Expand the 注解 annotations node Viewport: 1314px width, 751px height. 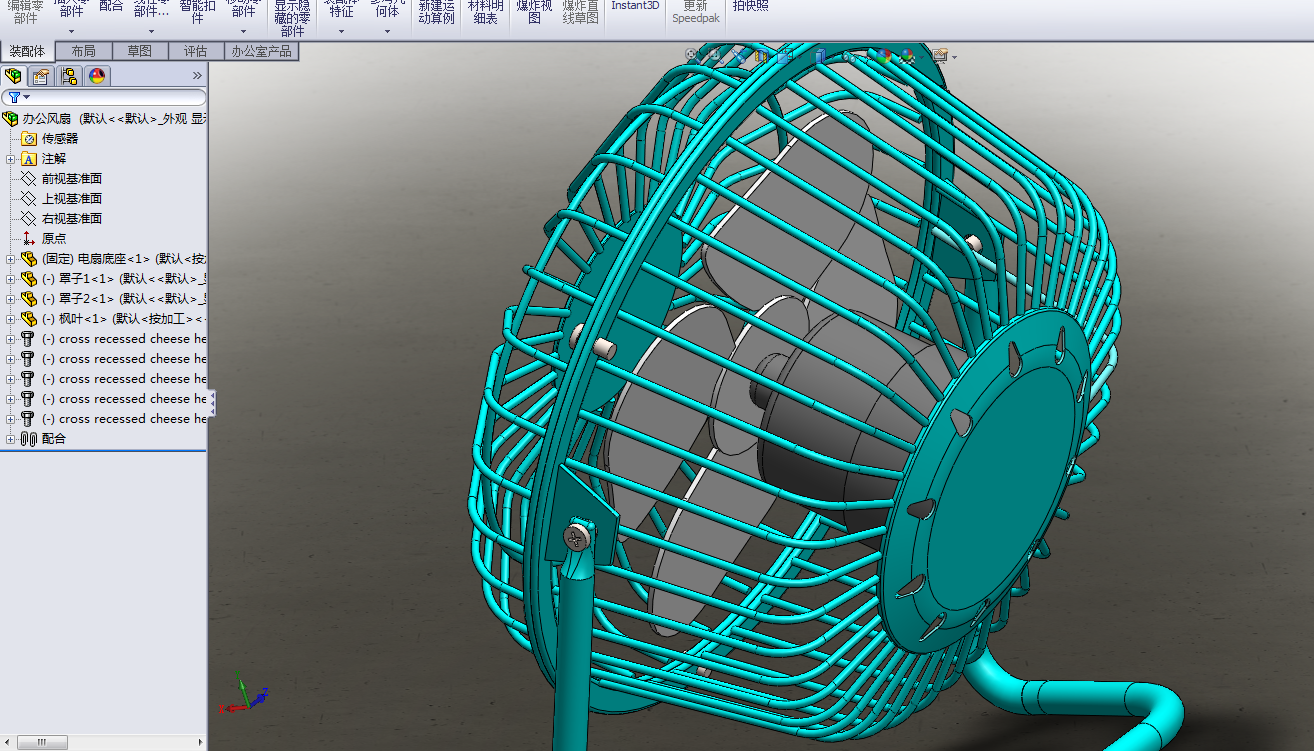pos(11,159)
